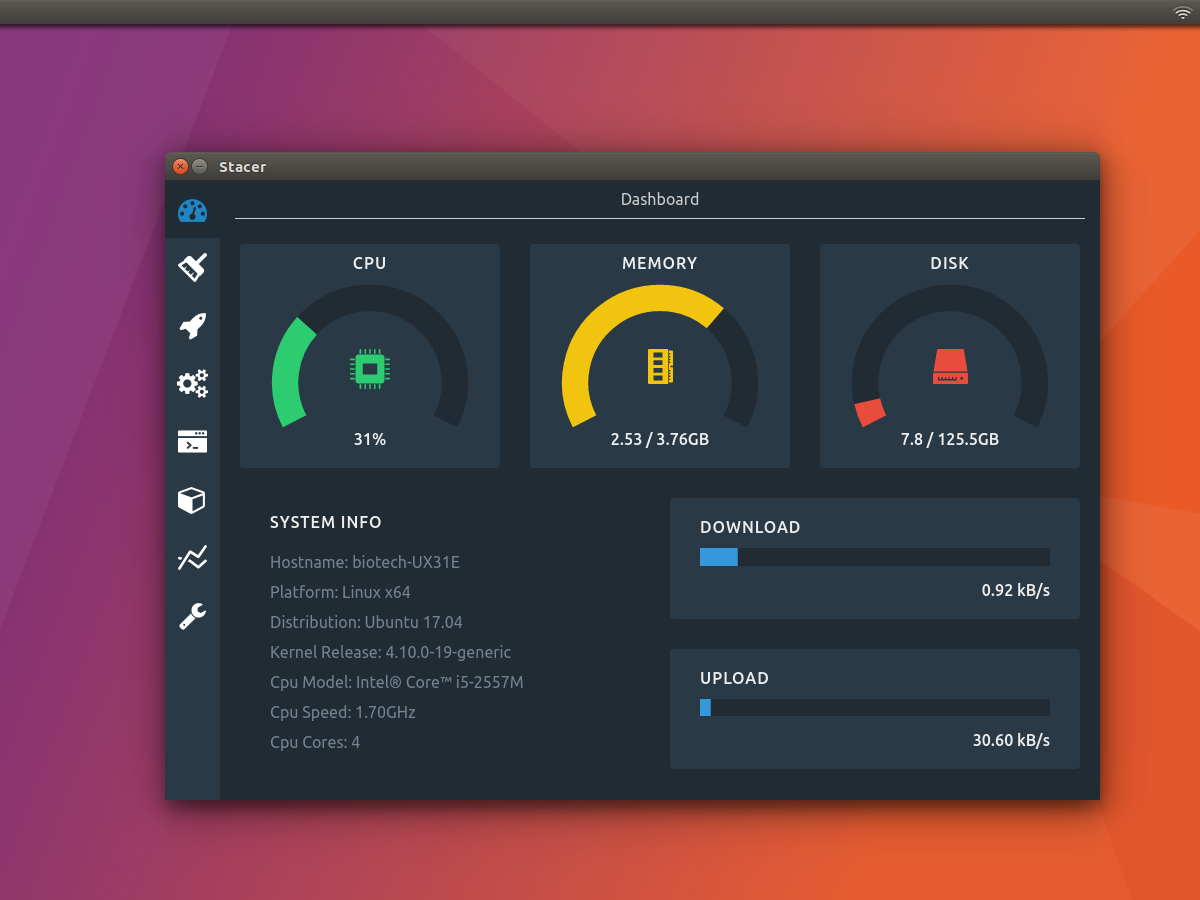
Task: Click the UPLOAD label
Action: point(734,678)
